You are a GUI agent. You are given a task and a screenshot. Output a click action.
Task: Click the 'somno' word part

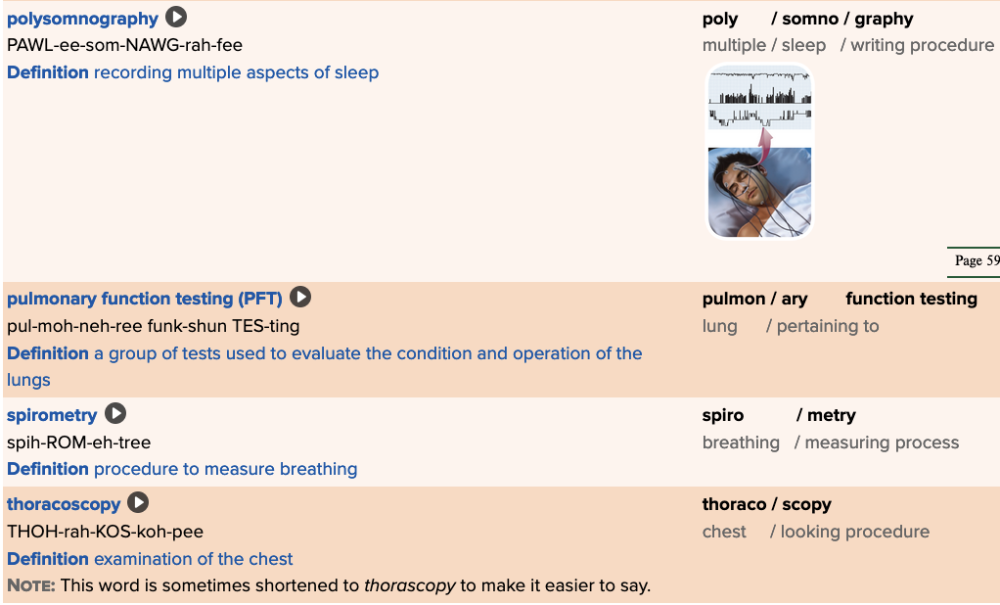[x=809, y=19]
